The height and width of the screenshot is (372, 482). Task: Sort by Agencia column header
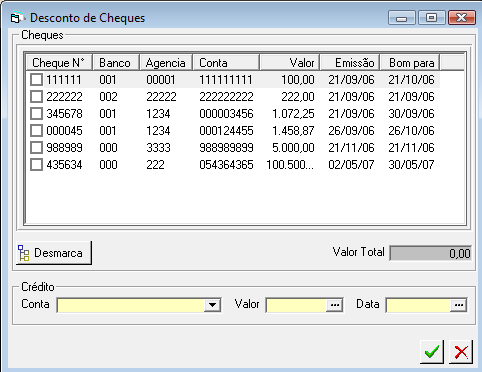[166, 63]
